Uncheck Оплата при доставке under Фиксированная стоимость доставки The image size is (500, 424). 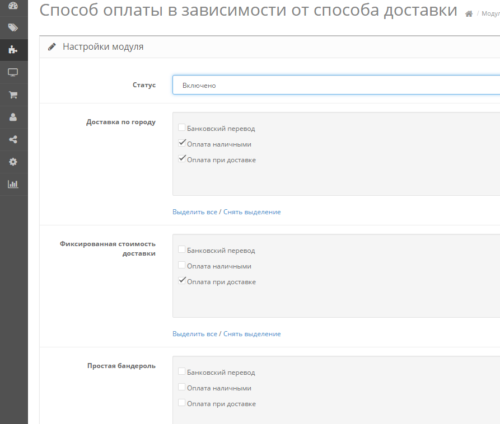[x=182, y=281]
